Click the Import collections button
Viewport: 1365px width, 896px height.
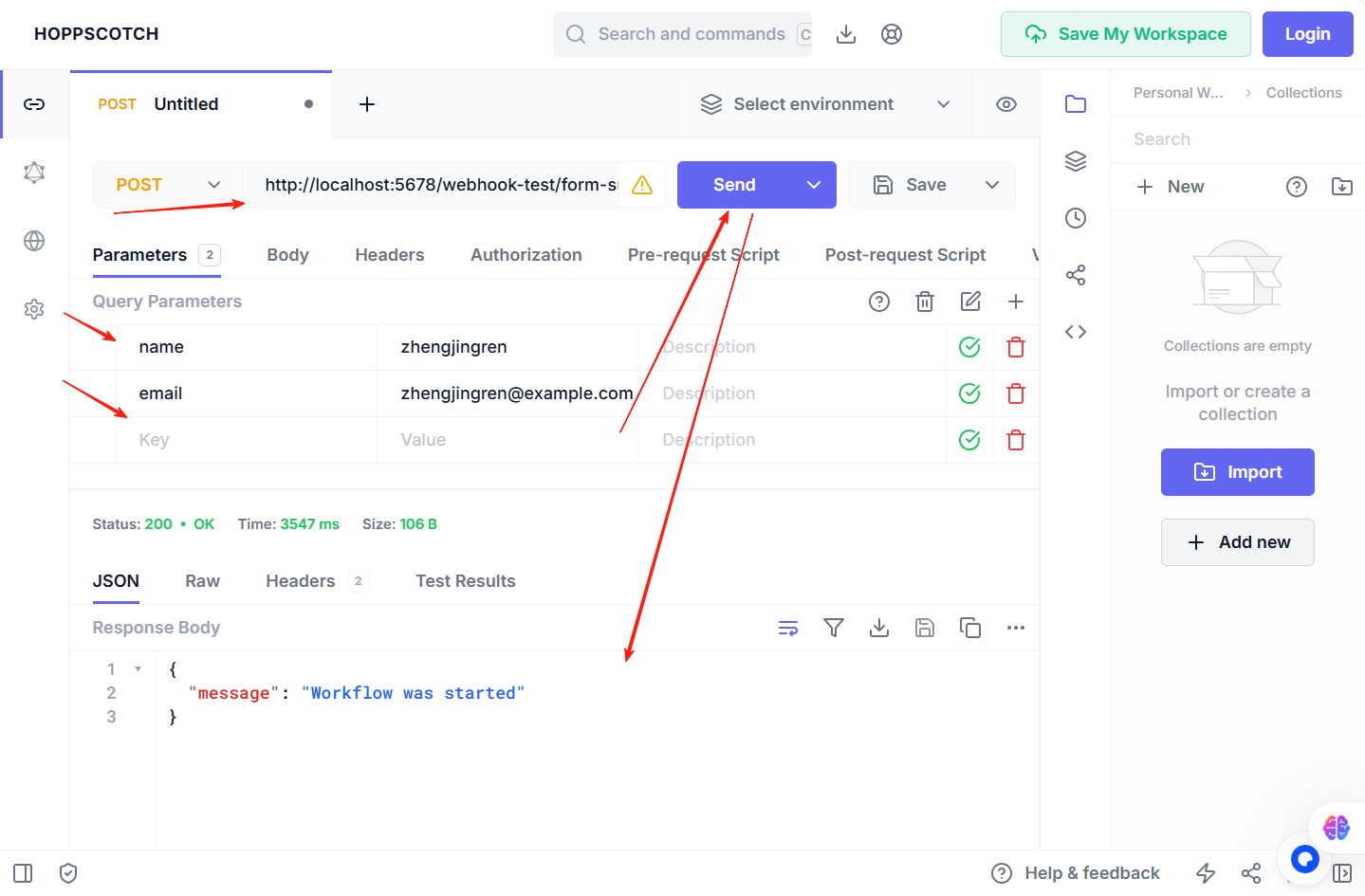click(1238, 472)
